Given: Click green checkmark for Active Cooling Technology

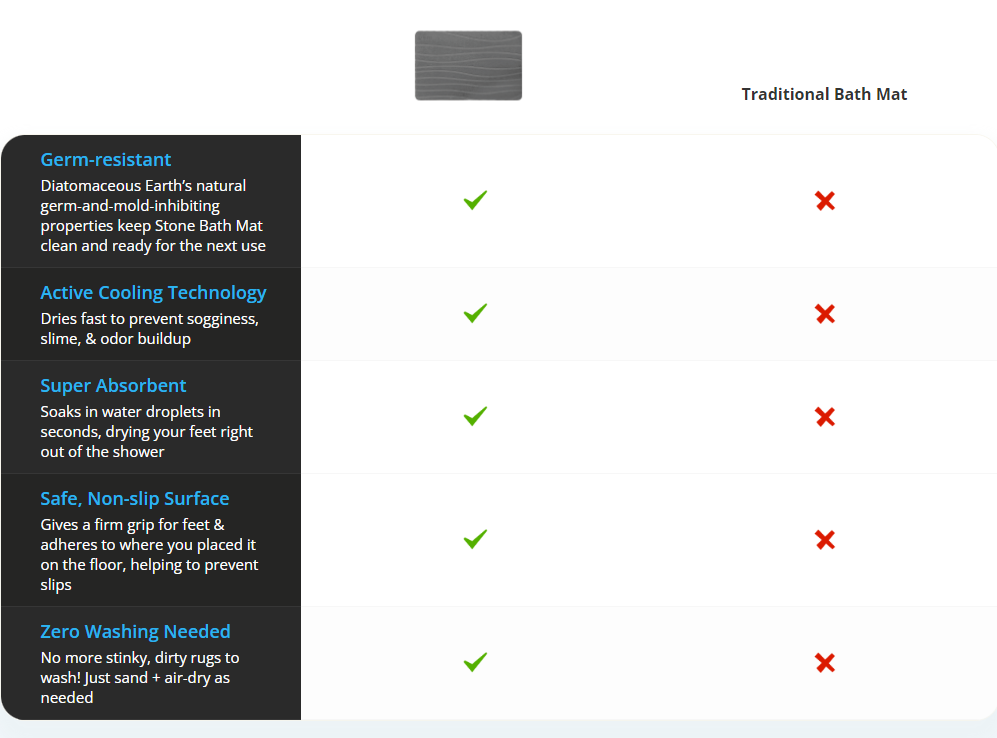Looking at the screenshot, I should coord(475,314).
